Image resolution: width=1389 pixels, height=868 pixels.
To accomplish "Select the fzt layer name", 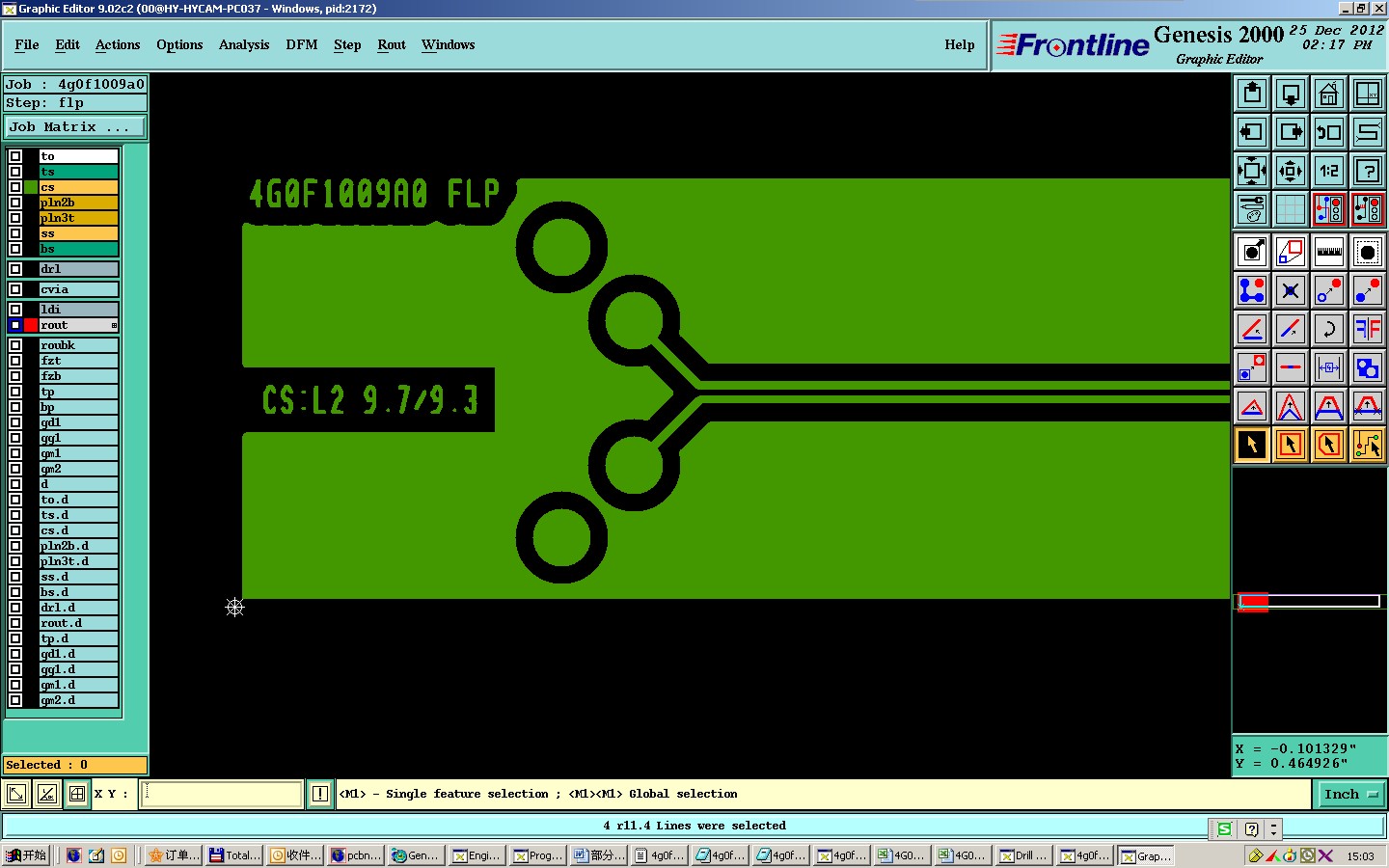I will coord(78,361).
